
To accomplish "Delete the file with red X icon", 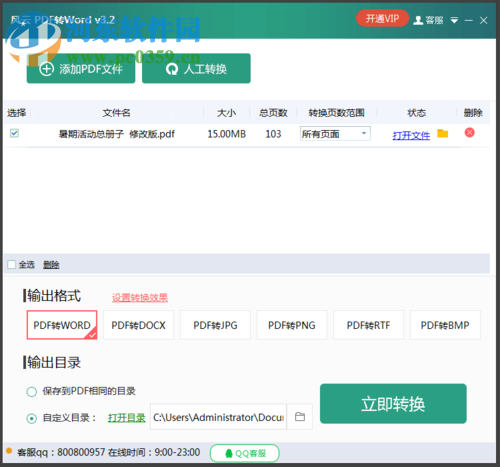I will (470, 133).
